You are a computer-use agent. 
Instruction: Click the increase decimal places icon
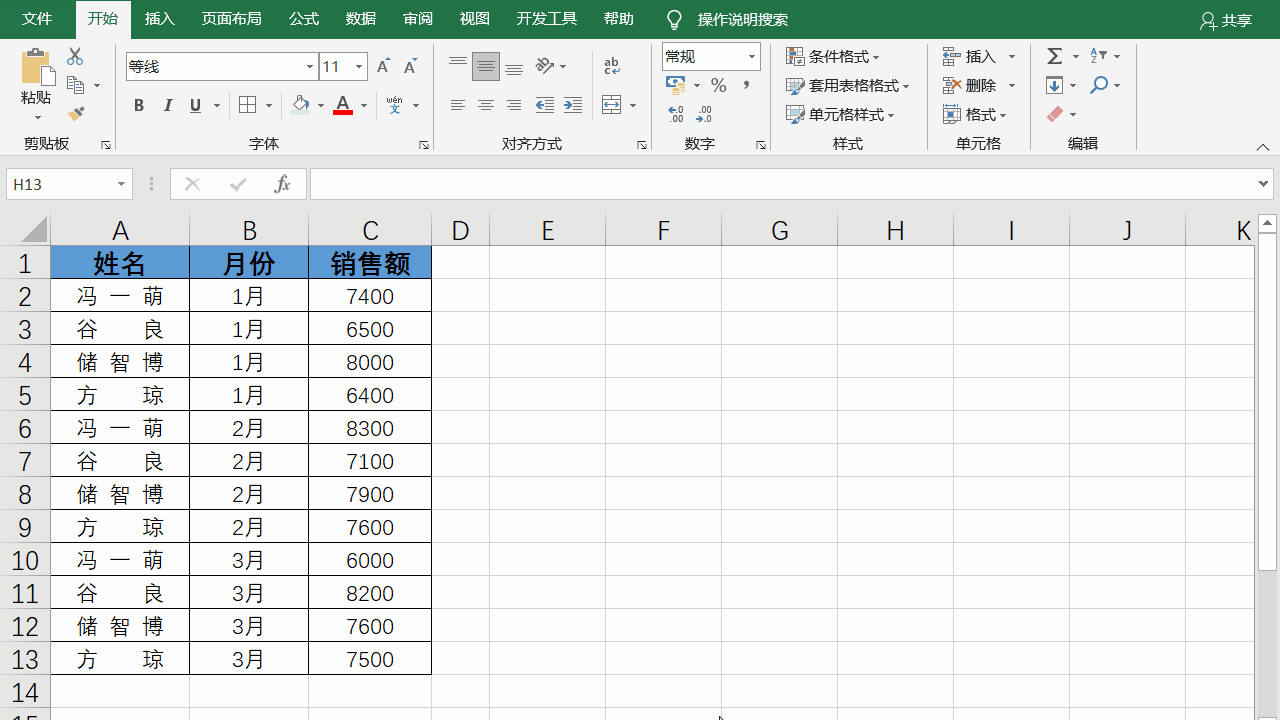click(x=676, y=115)
